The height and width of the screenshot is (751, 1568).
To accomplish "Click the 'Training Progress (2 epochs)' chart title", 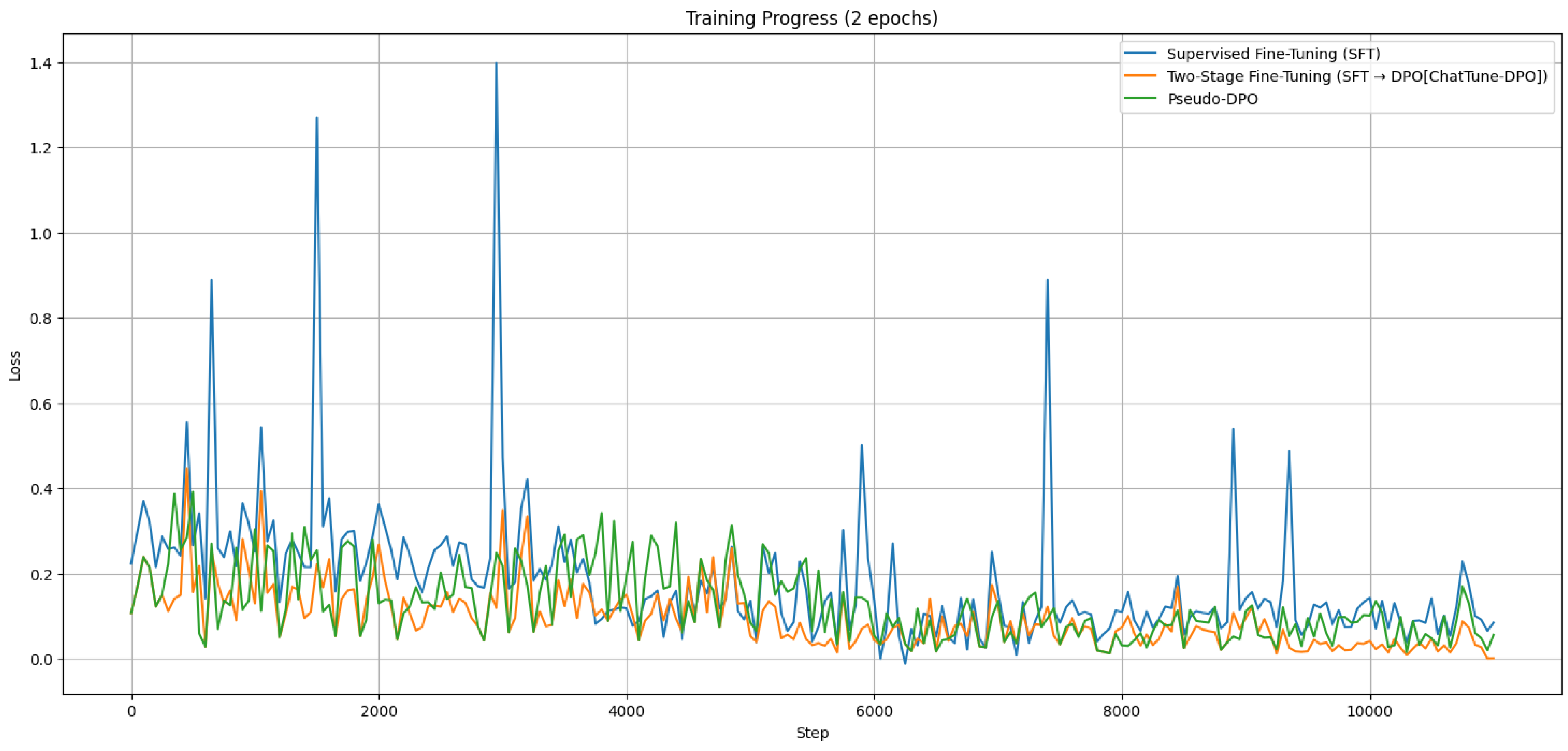I will click(811, 18).
